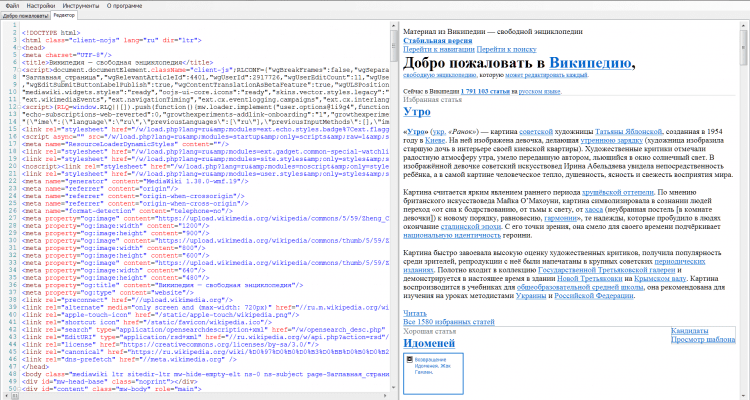This screenshot has height=400, width=750.
Task: Follow the Перейти к поиску link
Action: coord(507,49)
